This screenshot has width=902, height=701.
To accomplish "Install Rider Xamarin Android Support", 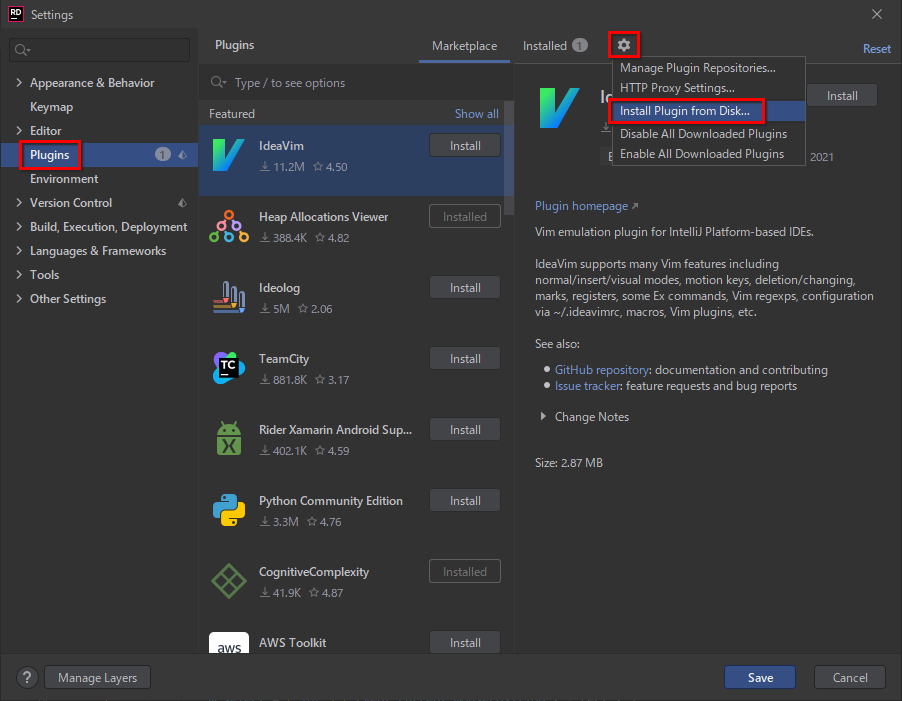I will [465, 430].
